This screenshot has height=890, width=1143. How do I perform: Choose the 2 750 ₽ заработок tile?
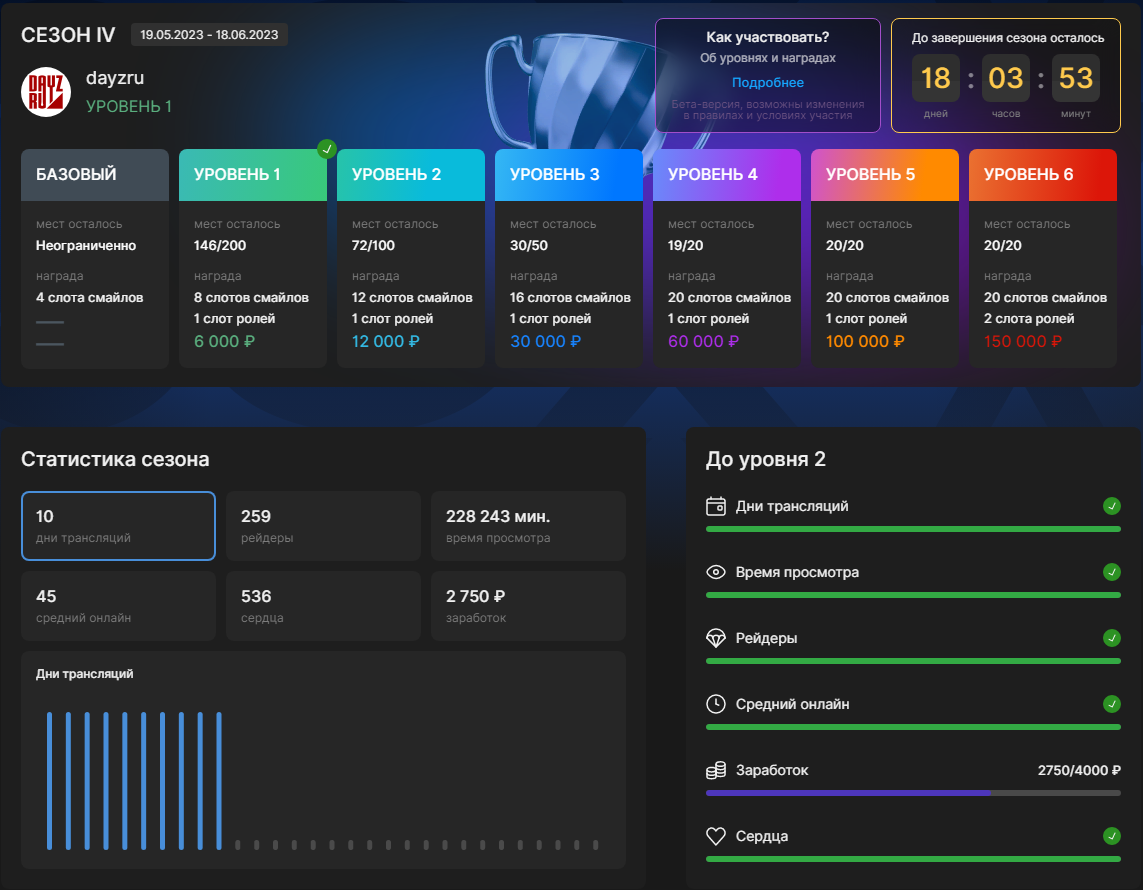click(x=528, y=606)
